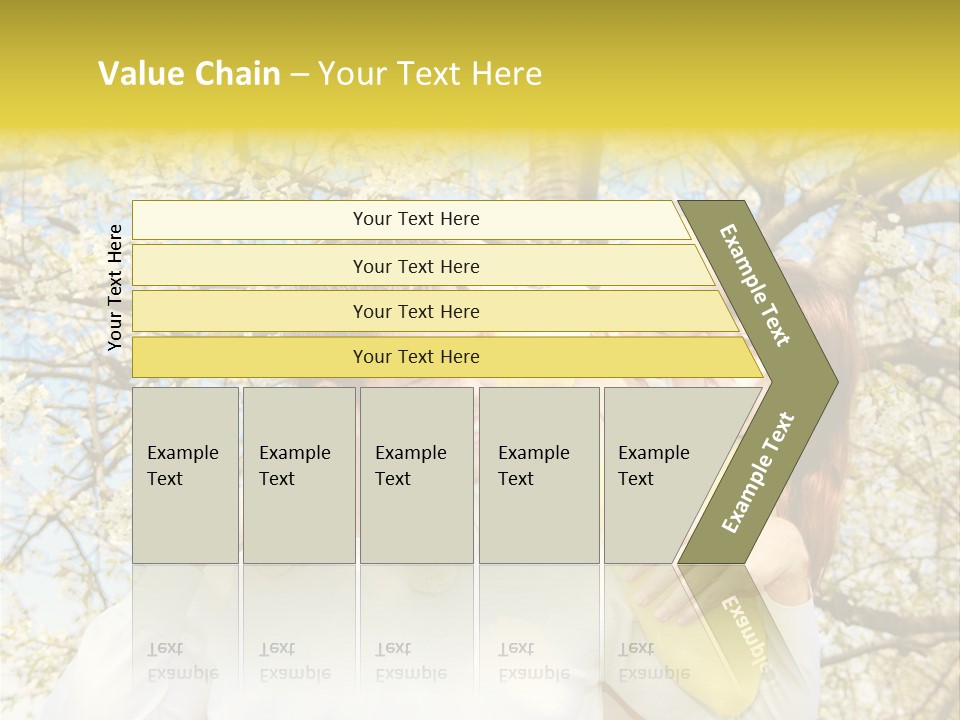Click the darkest yellow 'Your Text Here' bar
The image size is (960, 720).
(416, 357)
